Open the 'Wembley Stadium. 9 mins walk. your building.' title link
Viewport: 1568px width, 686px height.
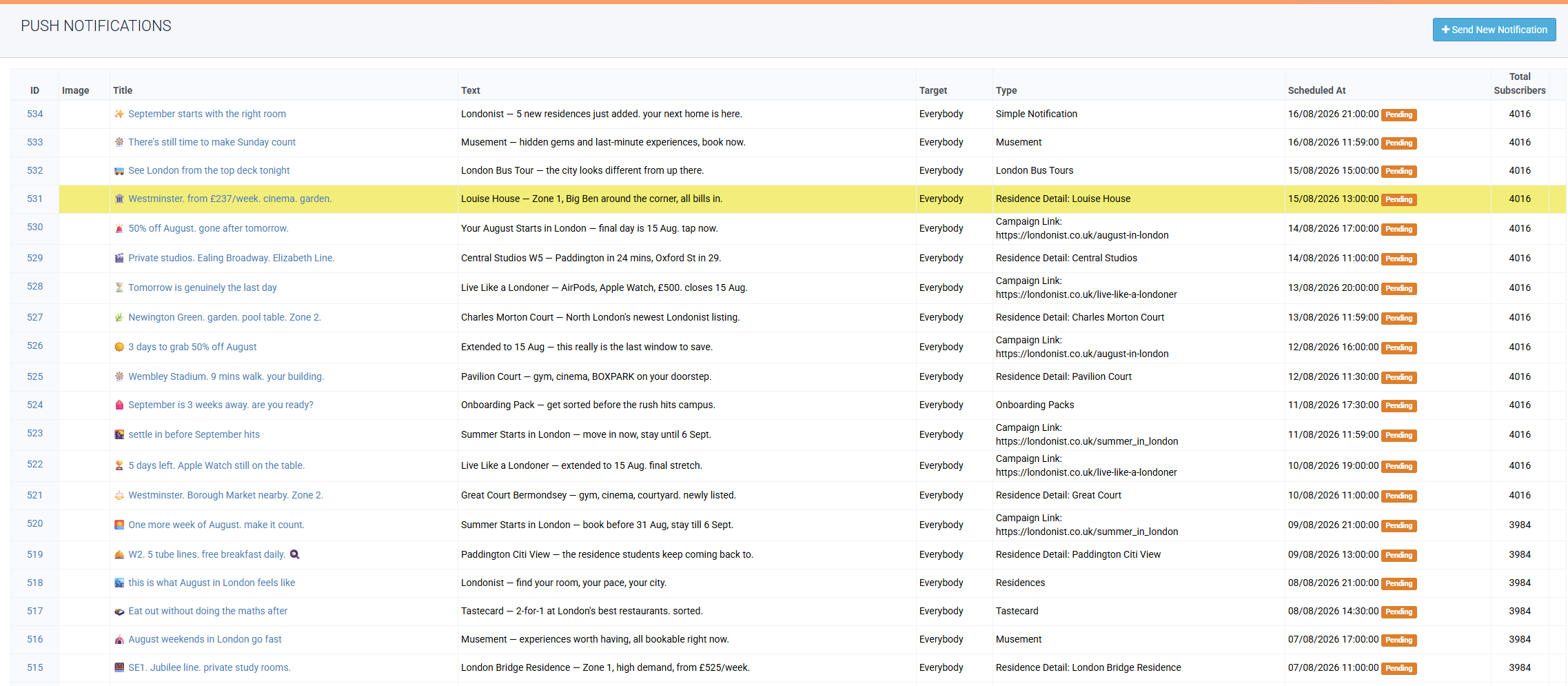(x=226, y=377)
